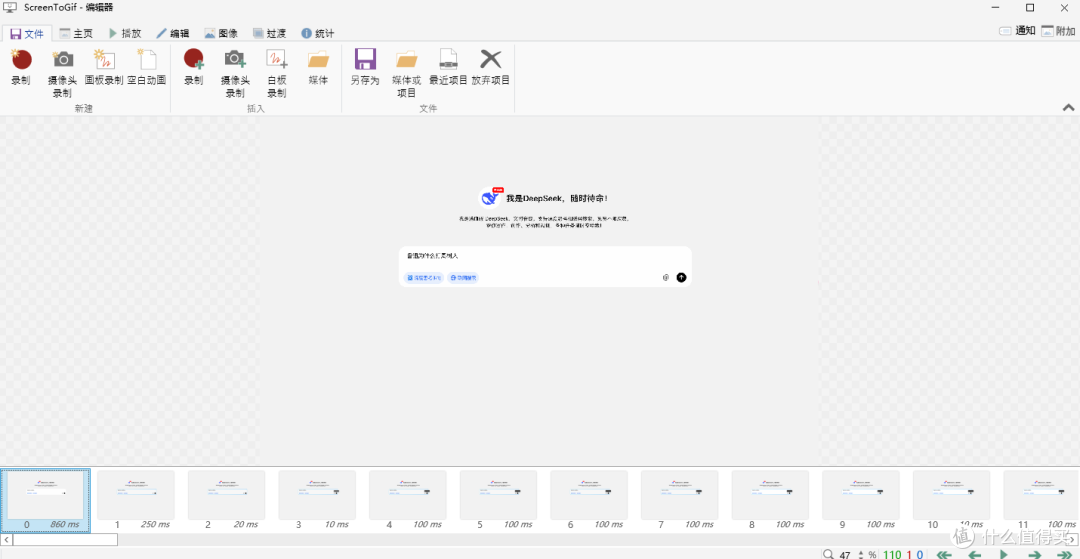Click the DeepSeek whale logo in preview

tap(490, 198)
